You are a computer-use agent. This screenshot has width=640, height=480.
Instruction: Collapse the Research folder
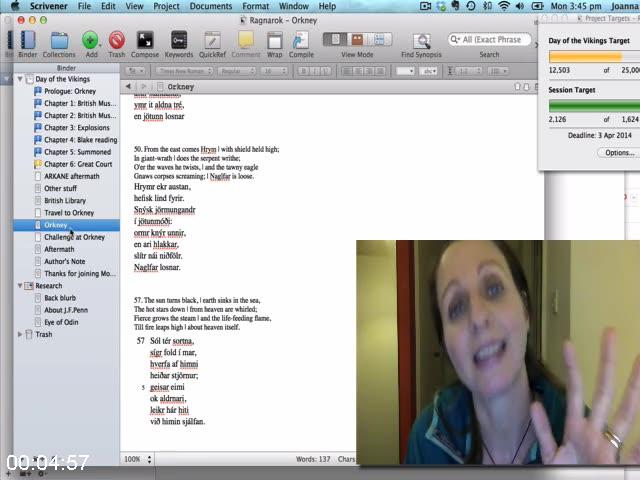(x=20, y=285)
